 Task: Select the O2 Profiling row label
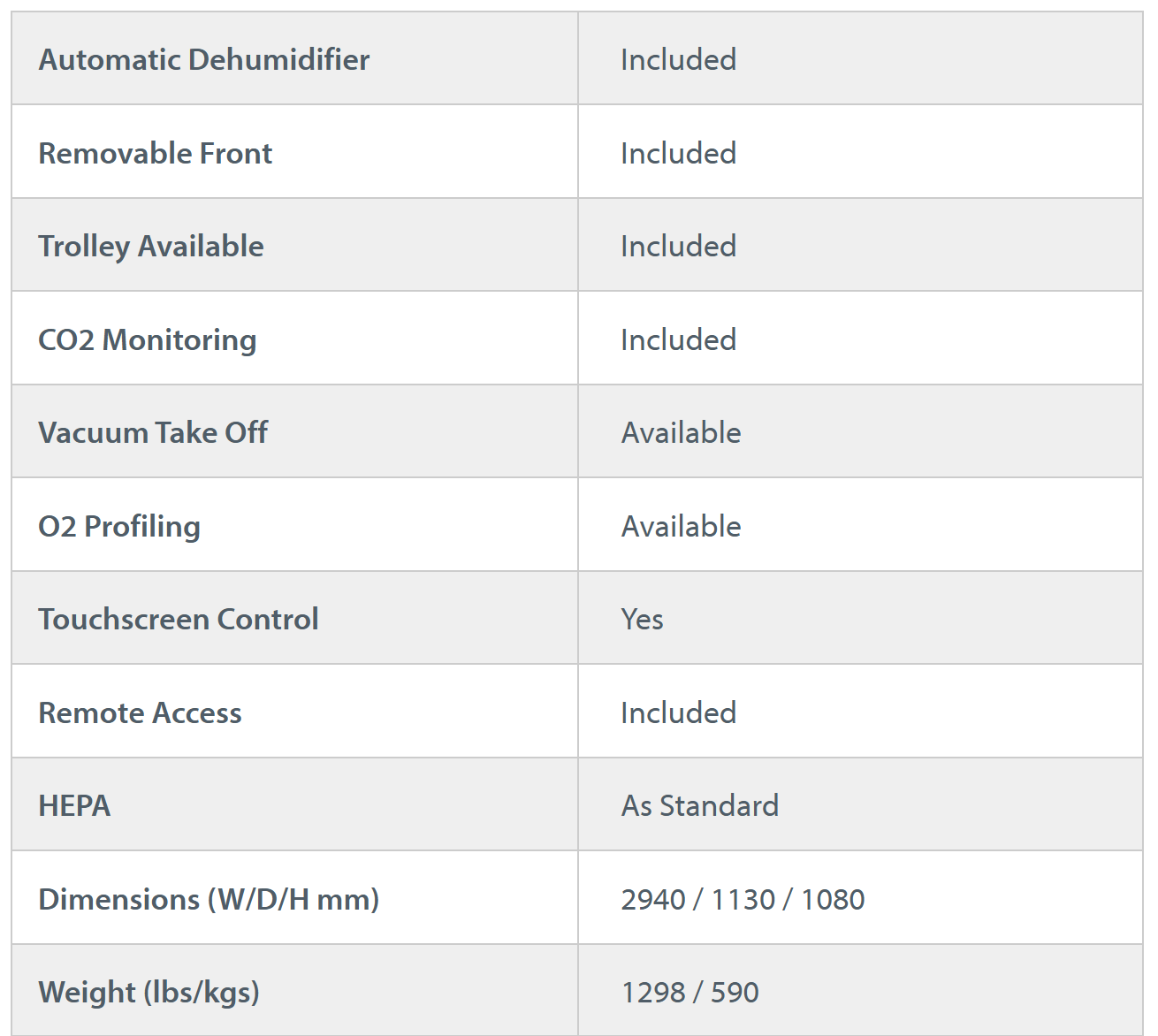[119, 526]
